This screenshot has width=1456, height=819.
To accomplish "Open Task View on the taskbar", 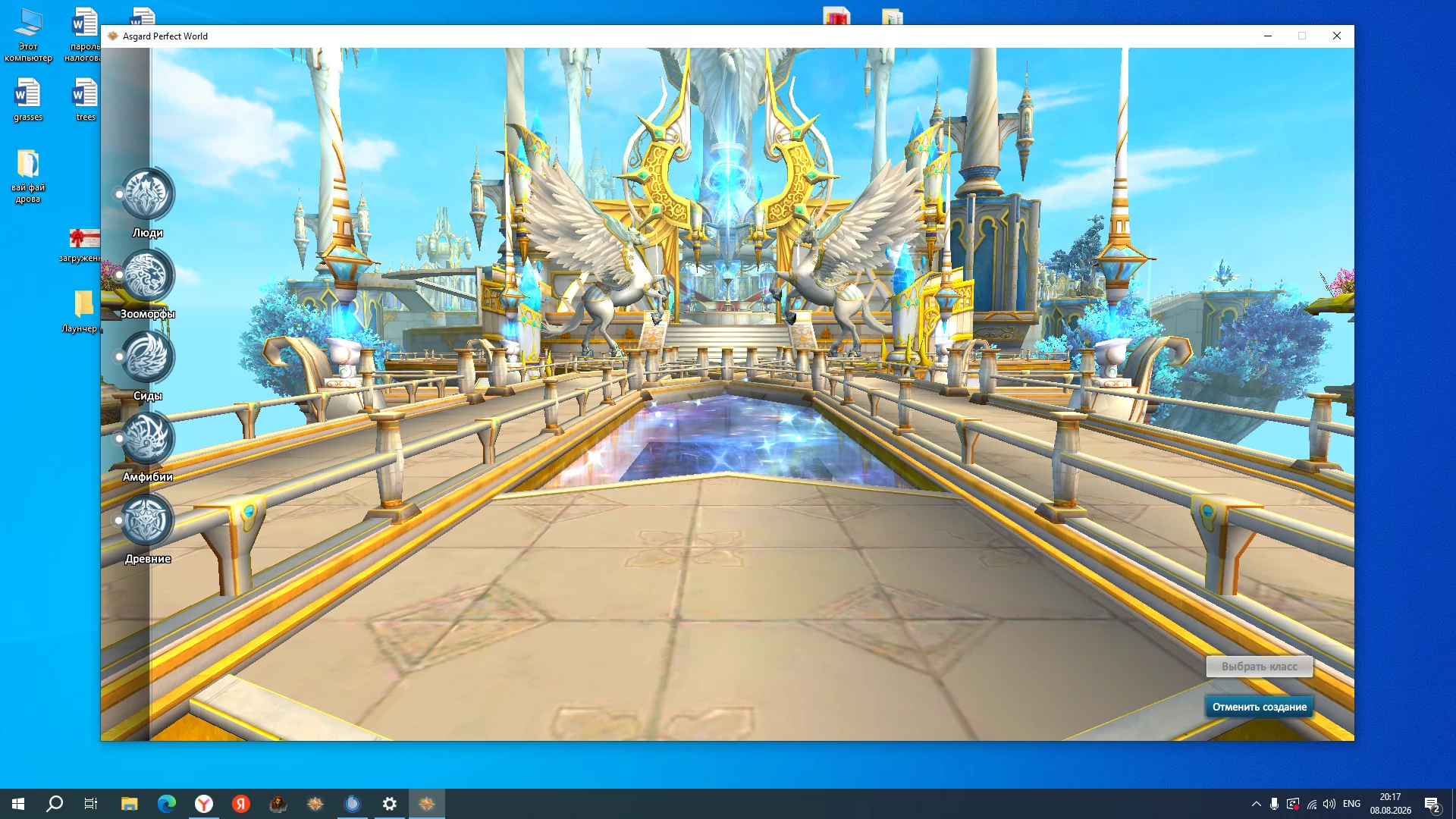I will coord(91,804).
